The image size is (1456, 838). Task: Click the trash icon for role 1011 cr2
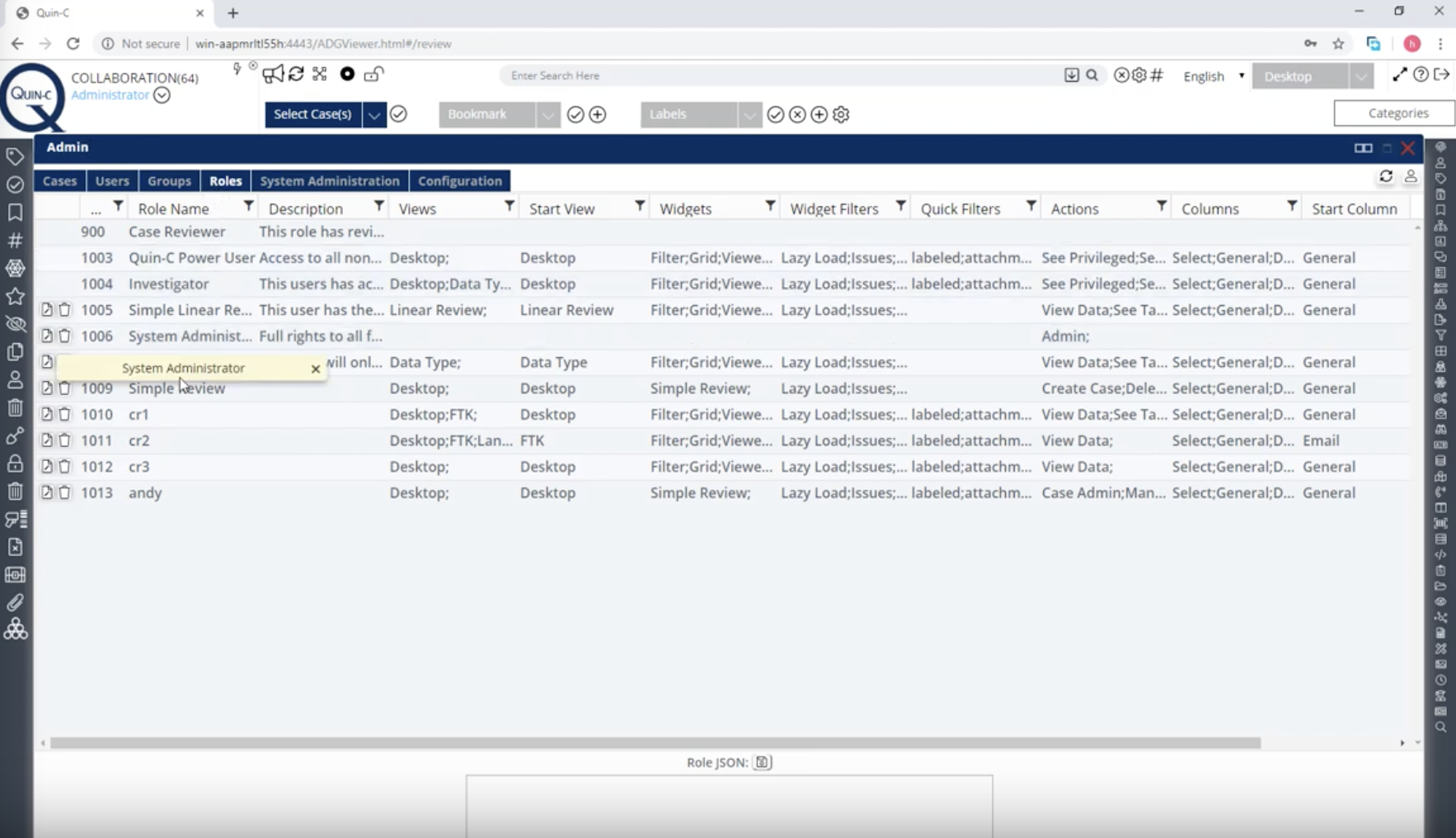64,440
